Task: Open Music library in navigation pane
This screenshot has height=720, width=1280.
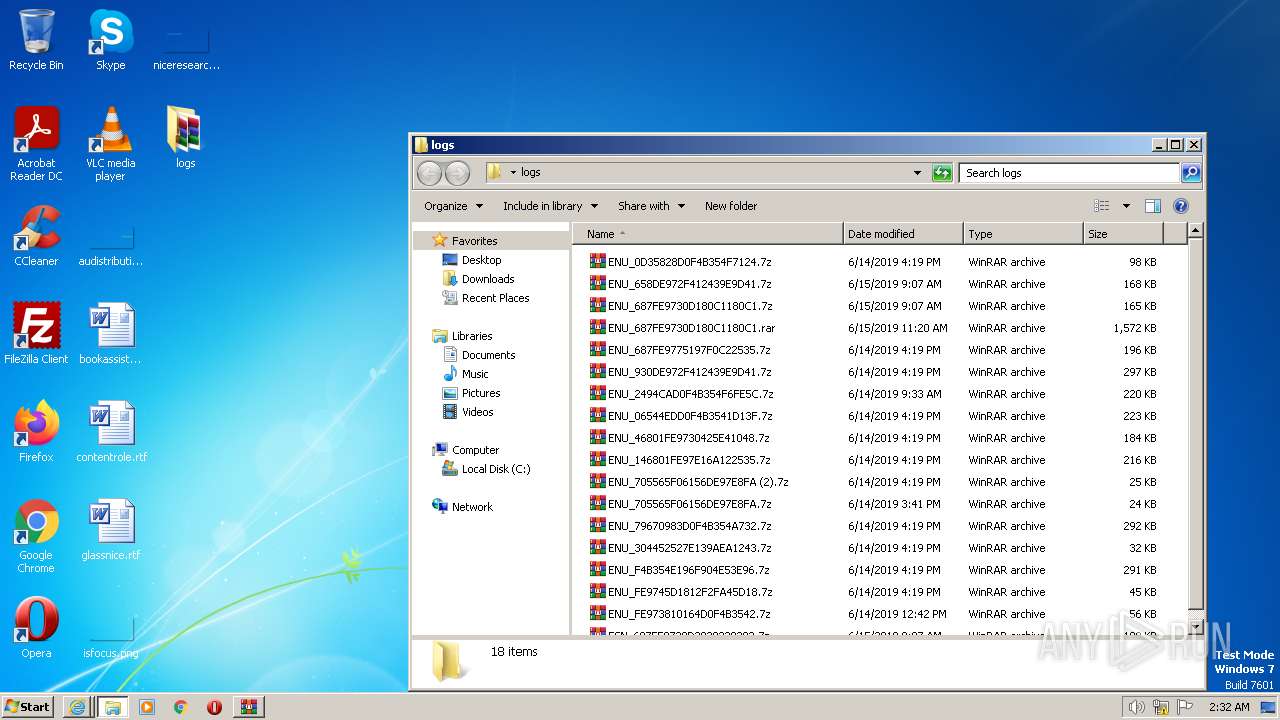Action: click(x=475, y=374)
